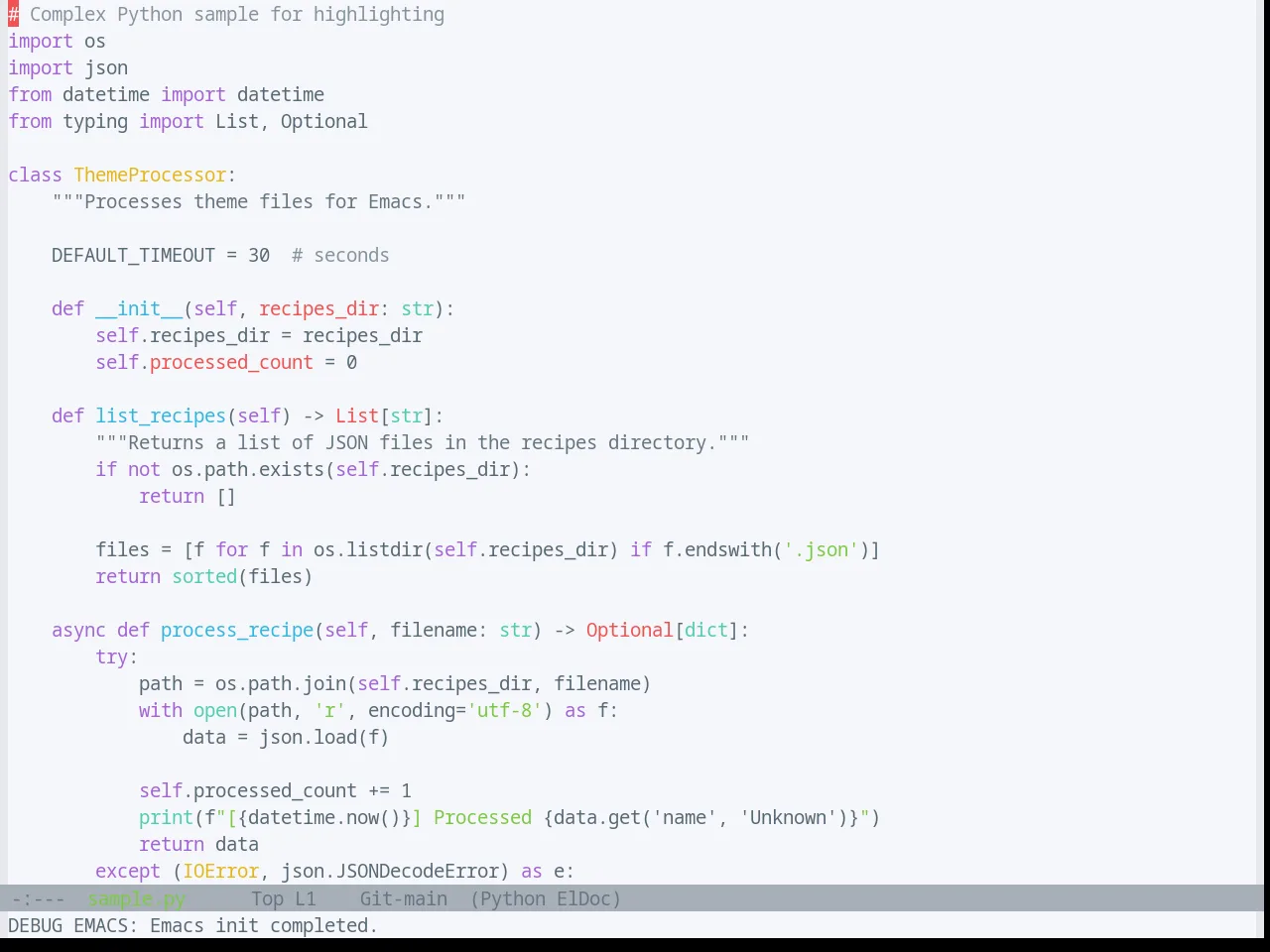
Task: Click the 'List' return type annotation
Action: (357, 416)
